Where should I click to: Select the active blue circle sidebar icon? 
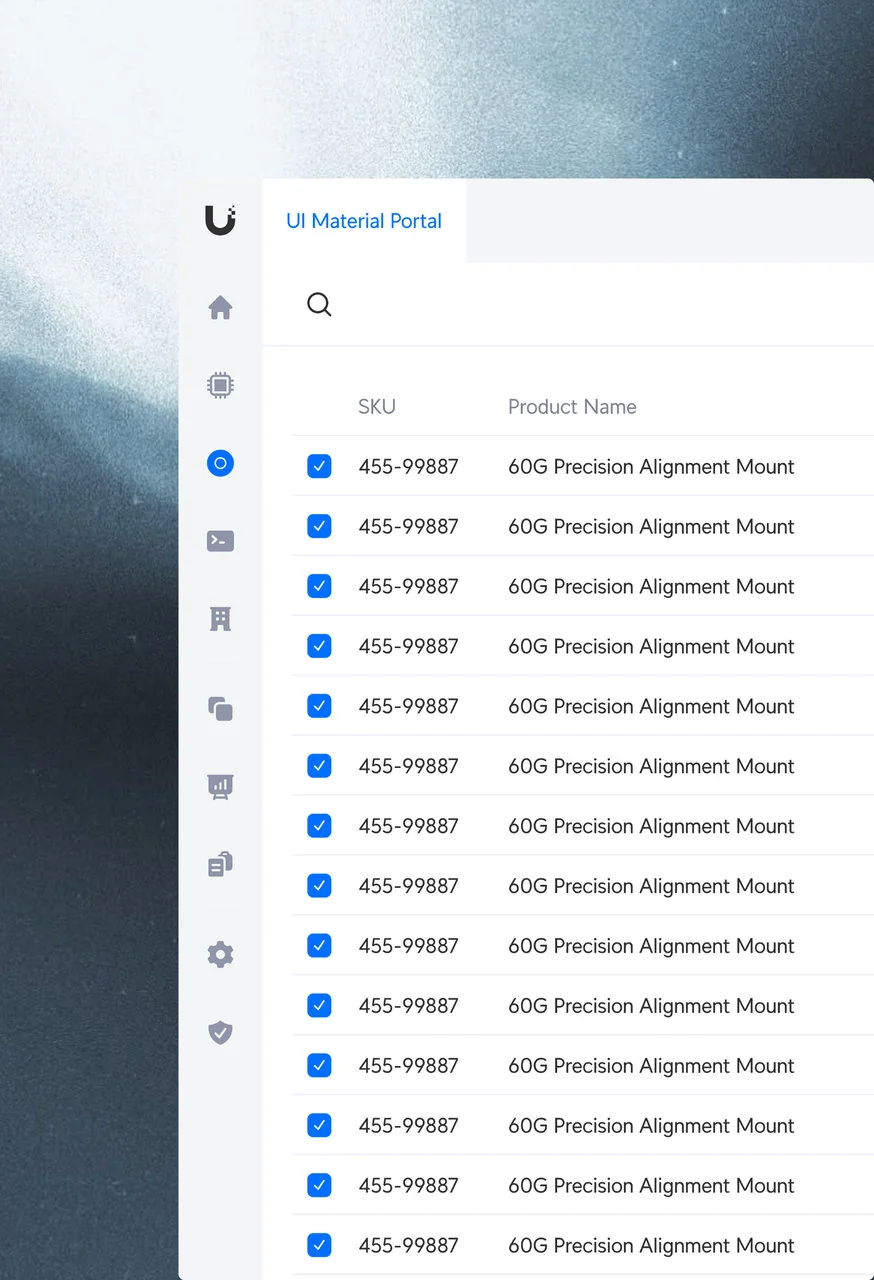(x=220, y=463)
